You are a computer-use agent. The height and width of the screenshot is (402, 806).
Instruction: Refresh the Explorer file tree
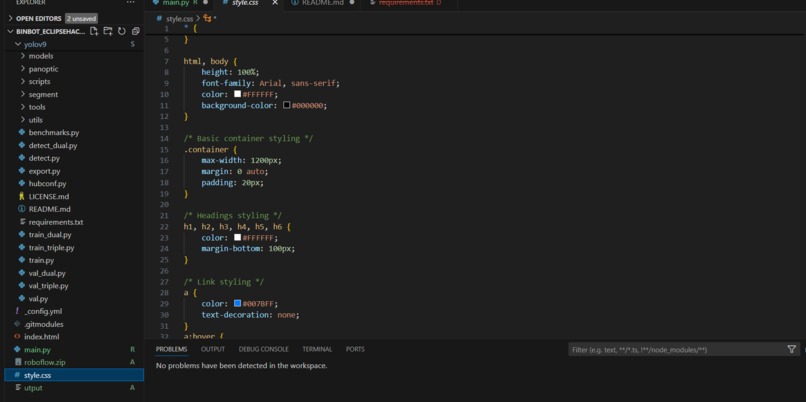coord(122,31)
